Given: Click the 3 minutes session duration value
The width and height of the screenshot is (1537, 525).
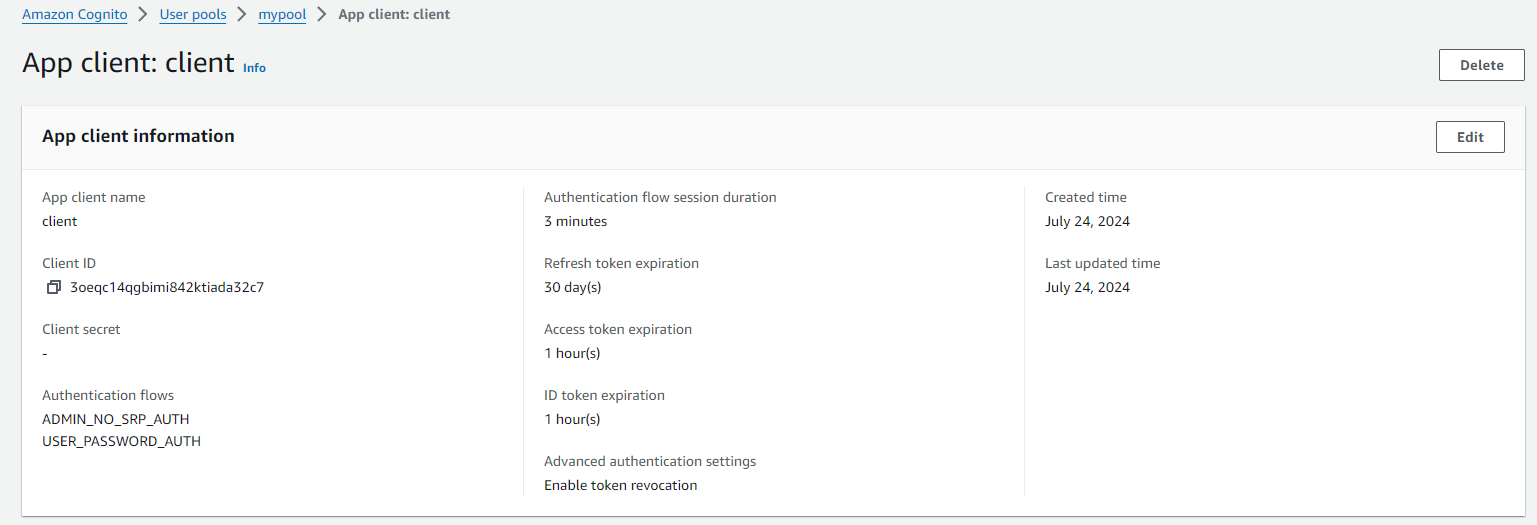Looking at the screenshot, I should [575, 221].
